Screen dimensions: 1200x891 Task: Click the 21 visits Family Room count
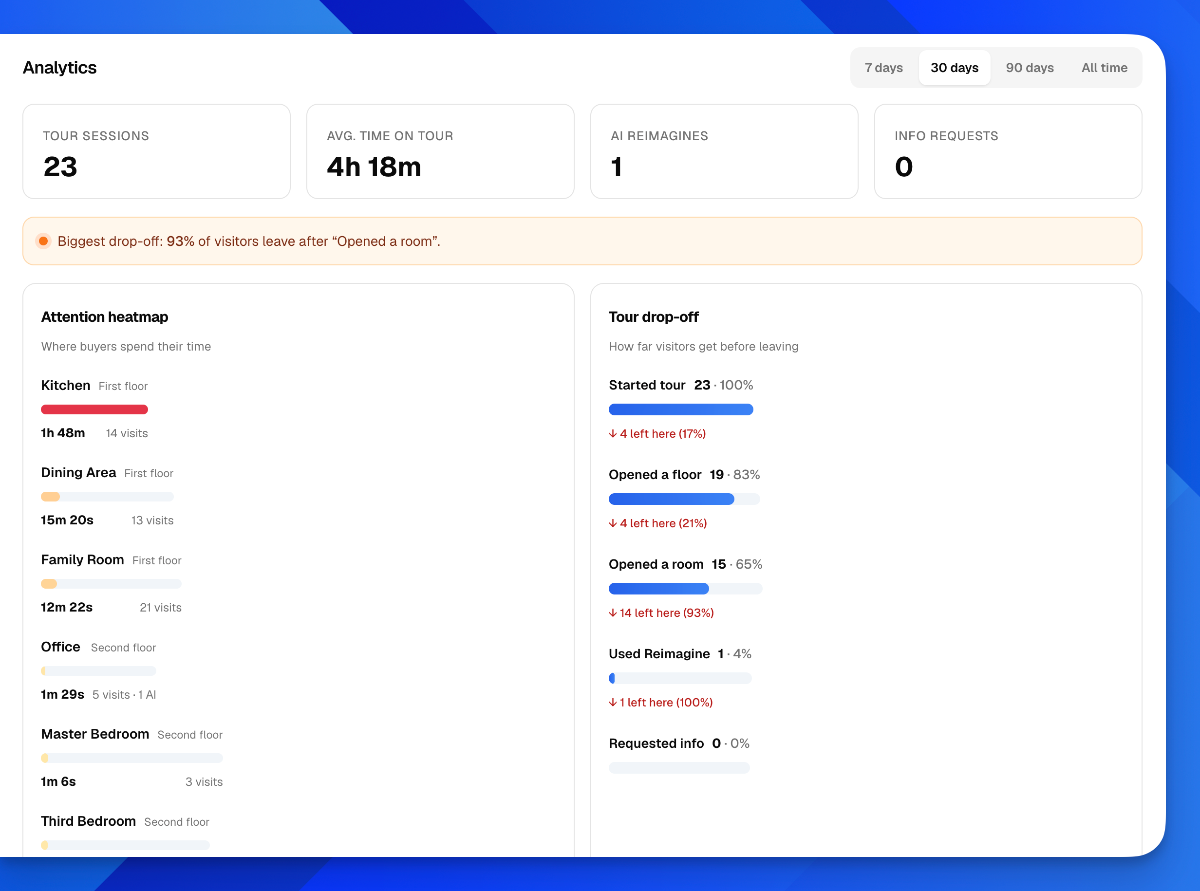pyautogui.click(x=161, y=607)
